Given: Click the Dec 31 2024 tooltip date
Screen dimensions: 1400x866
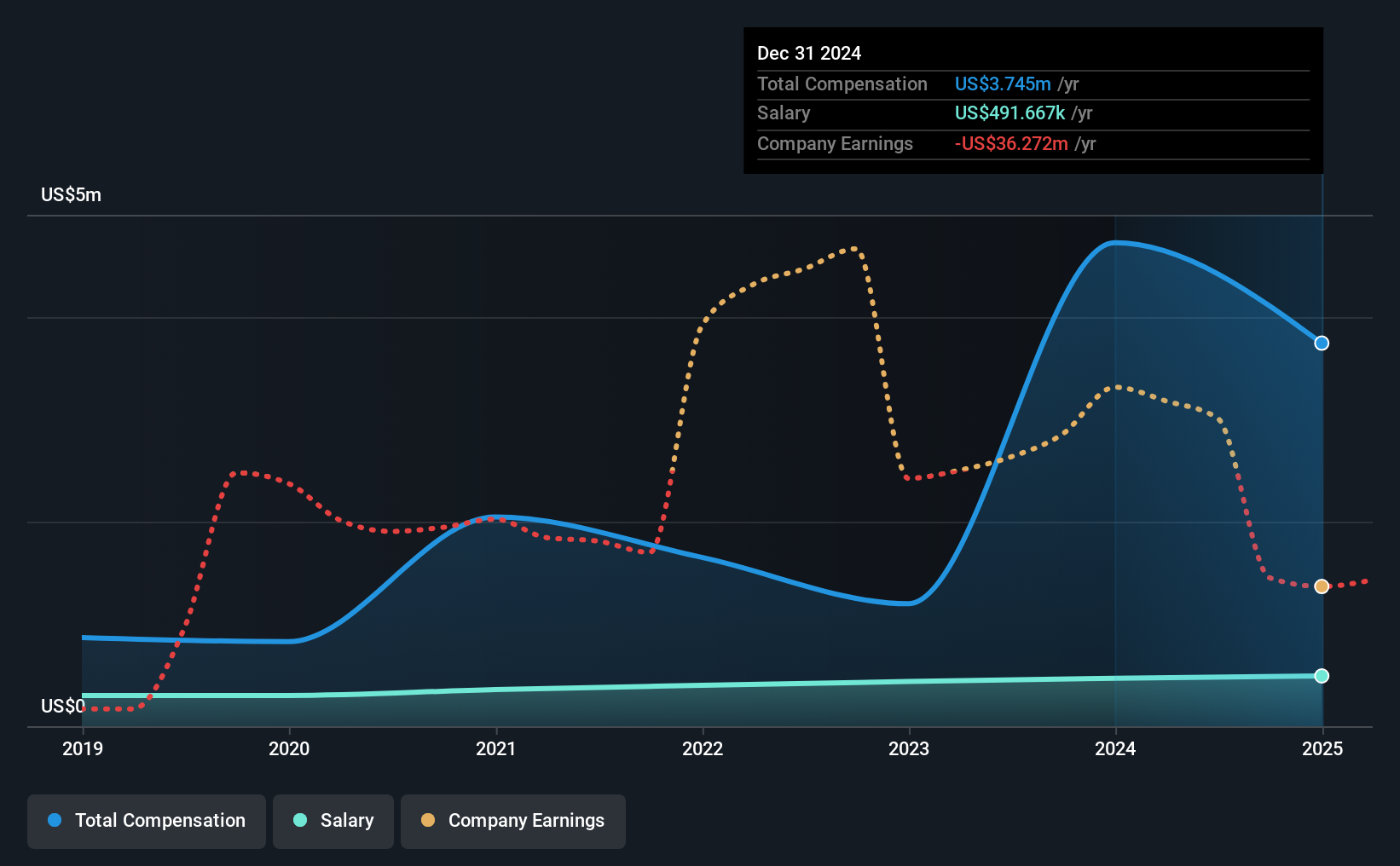Looking at the screenshot, I should click(809, 53).
